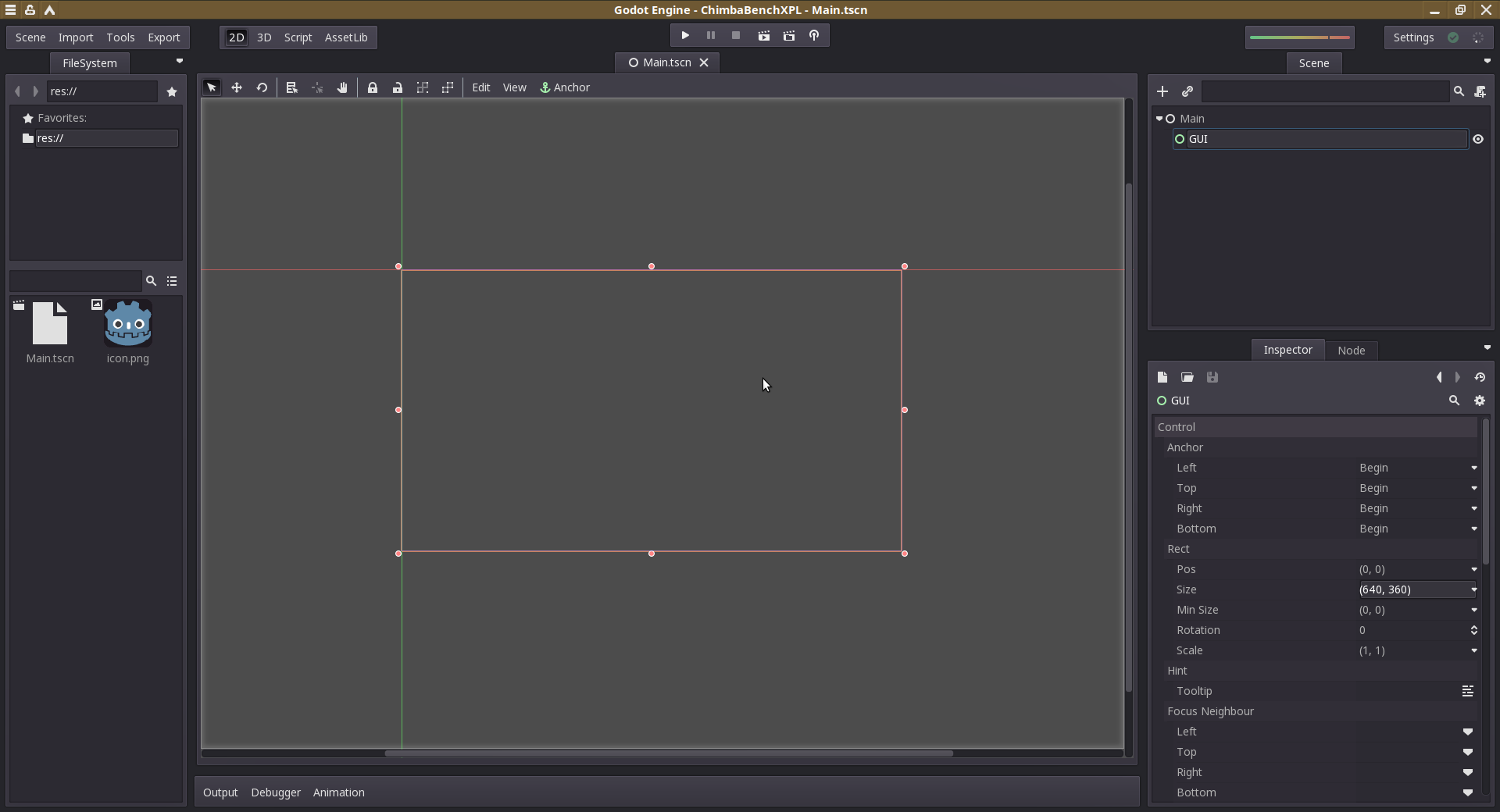Click the Play custom scene icon
The width and height of the screenshot is (1500, 812).
pyautogui.click(x=789, y=36)
